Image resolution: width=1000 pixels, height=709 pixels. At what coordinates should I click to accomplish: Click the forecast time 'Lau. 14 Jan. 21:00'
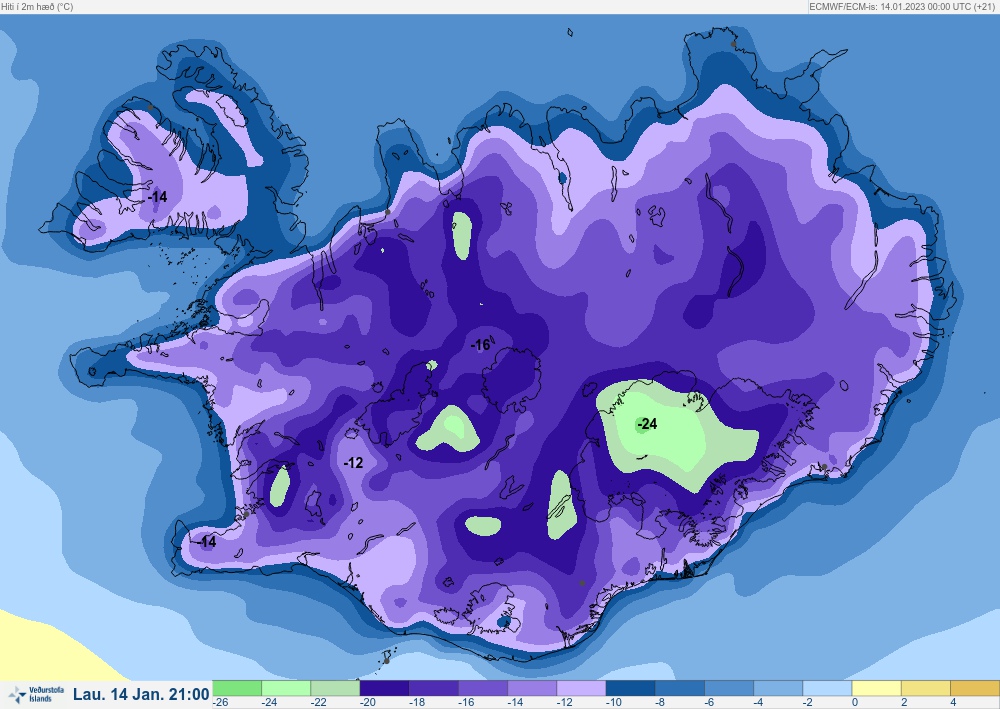pyautogui.click(x=141, y=694)
